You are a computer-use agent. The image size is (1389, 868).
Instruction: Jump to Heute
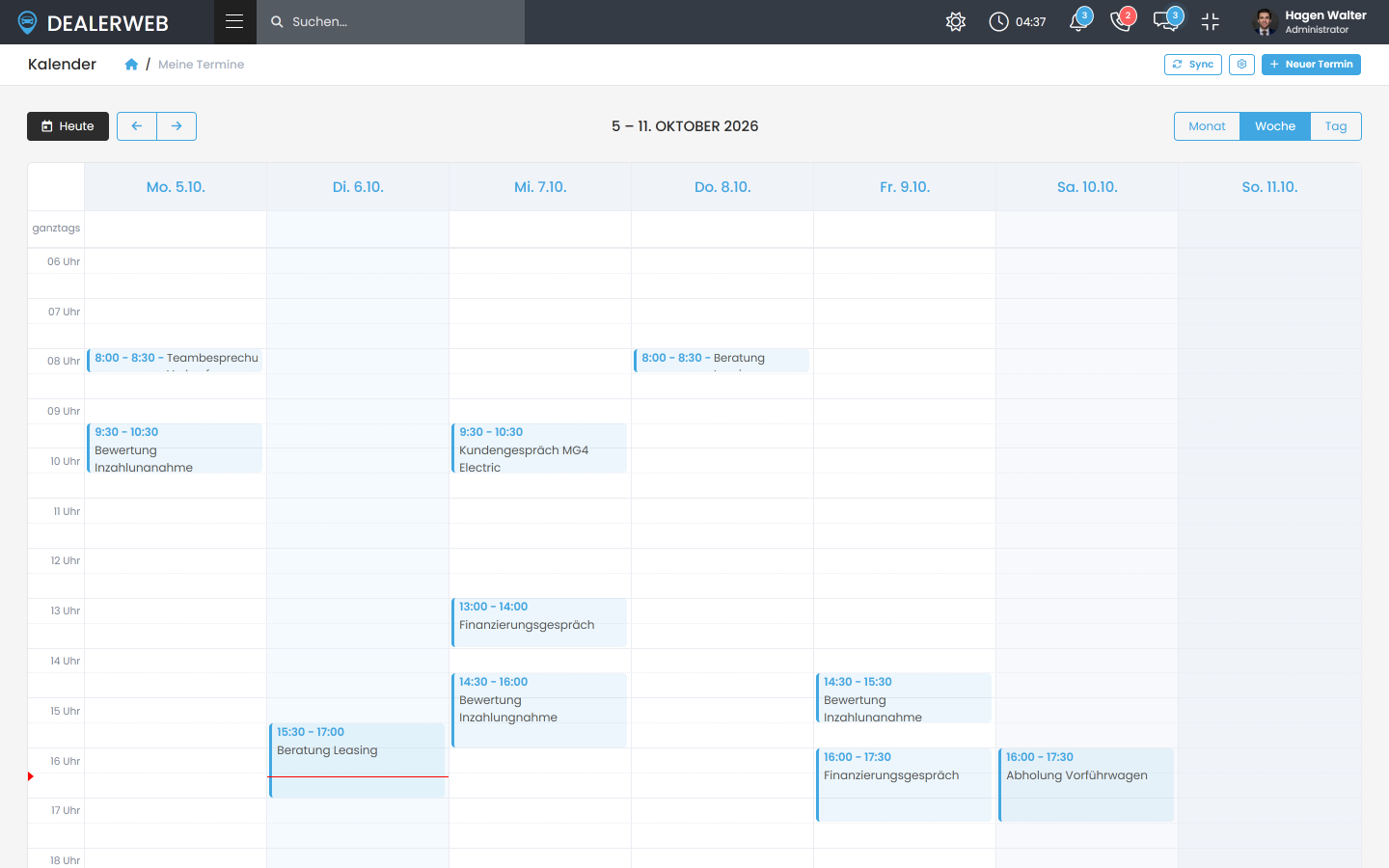click(x=68, y=126)
